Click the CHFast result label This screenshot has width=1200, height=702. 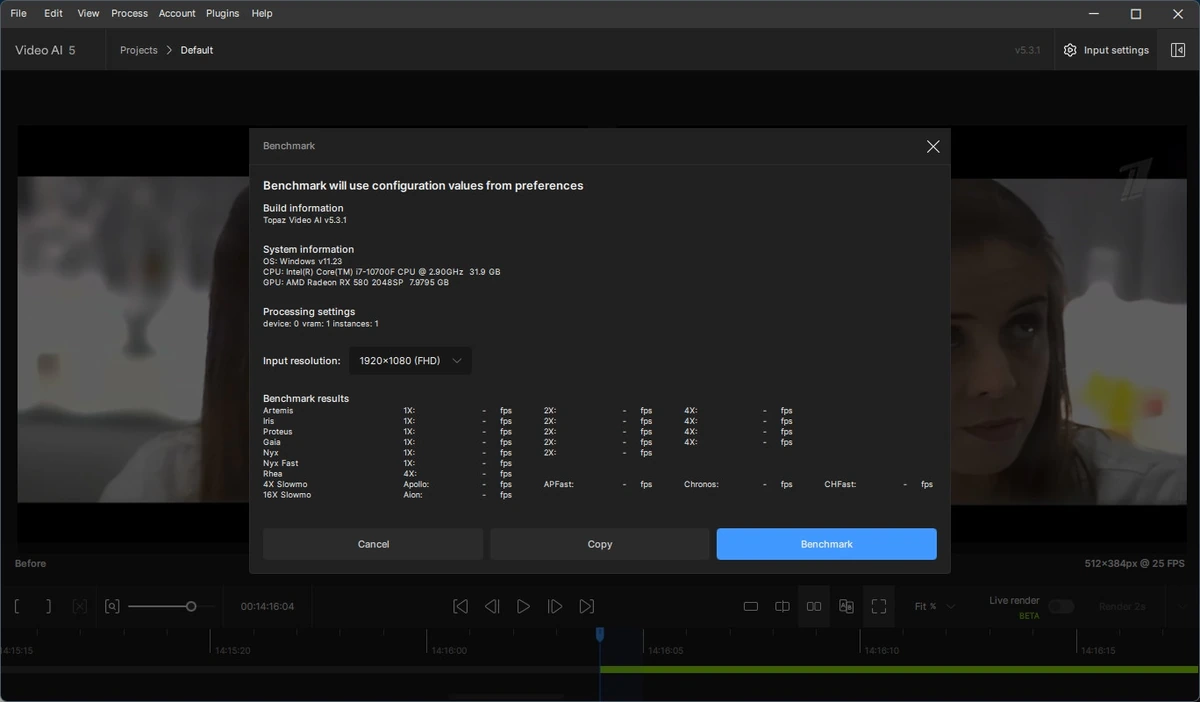click(840, 484)
